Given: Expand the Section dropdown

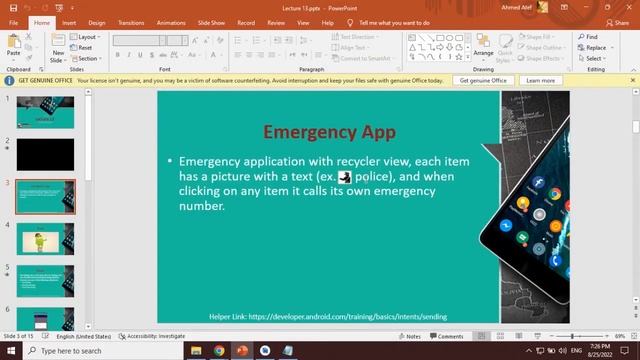Looking at the screenshot, I should tap(87, 59).
